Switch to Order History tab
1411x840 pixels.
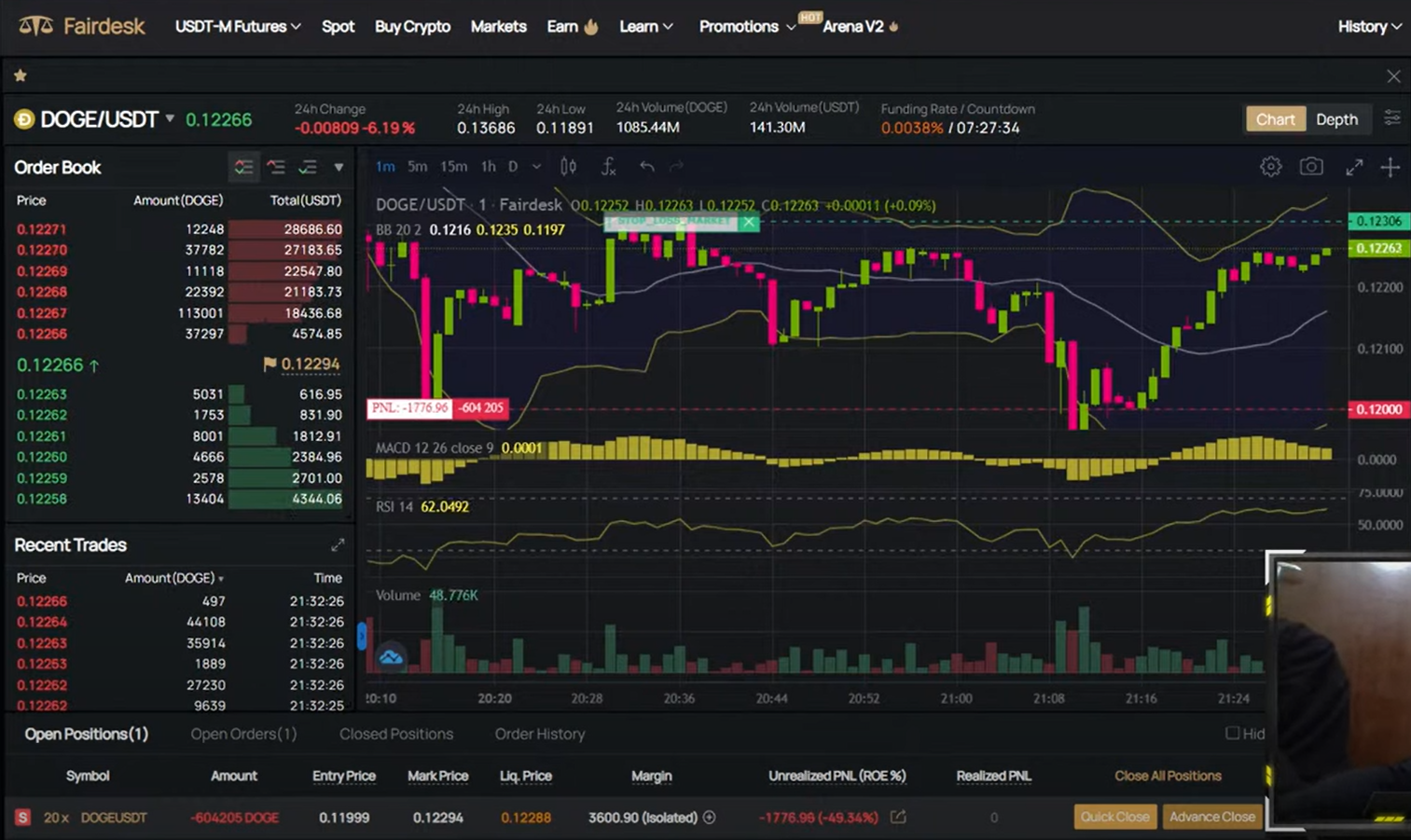coord(540,734)
